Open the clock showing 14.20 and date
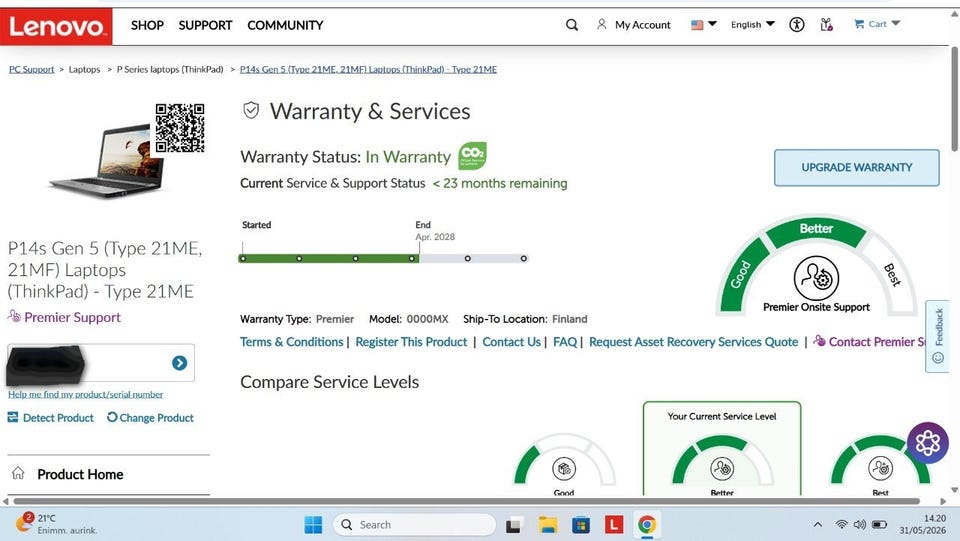960x541 pixels. [x=923, y=524]
